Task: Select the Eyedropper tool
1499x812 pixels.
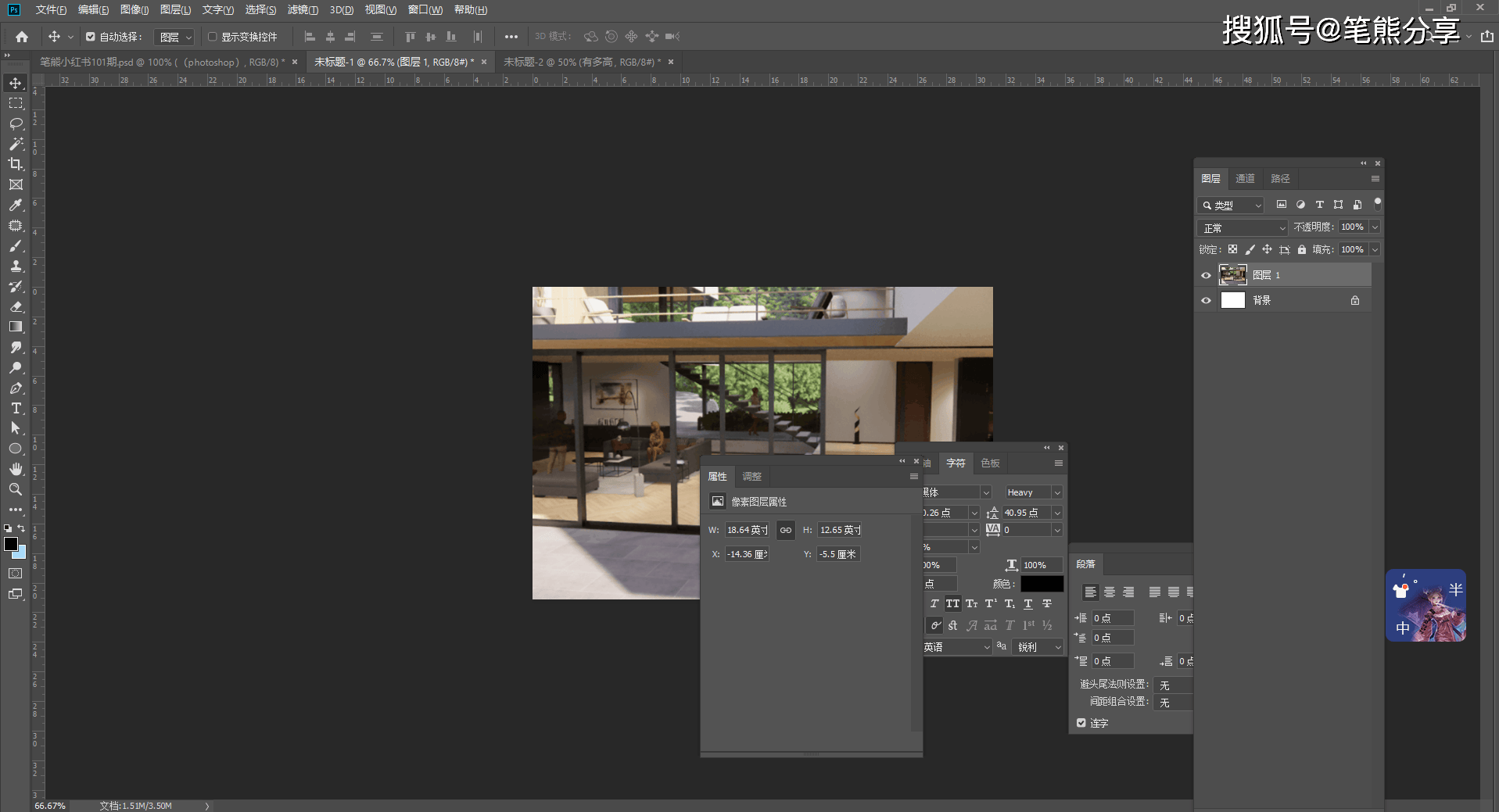Action: (x=16, y=205)
